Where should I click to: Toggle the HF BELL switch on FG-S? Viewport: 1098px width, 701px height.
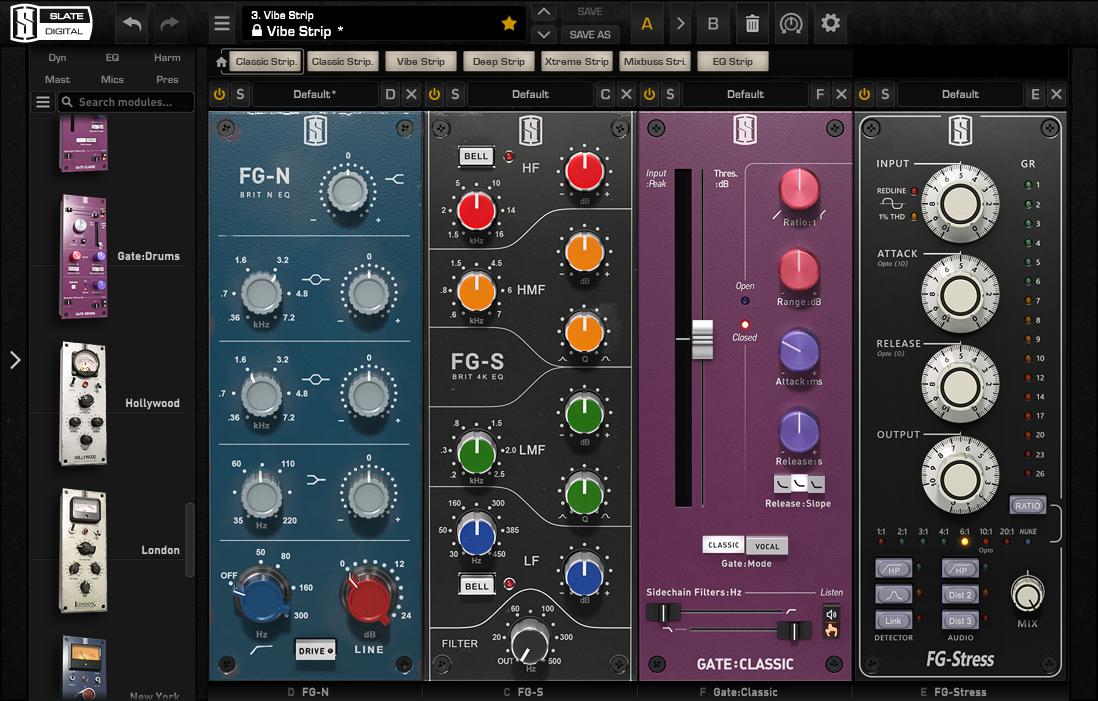coord(476,156)
